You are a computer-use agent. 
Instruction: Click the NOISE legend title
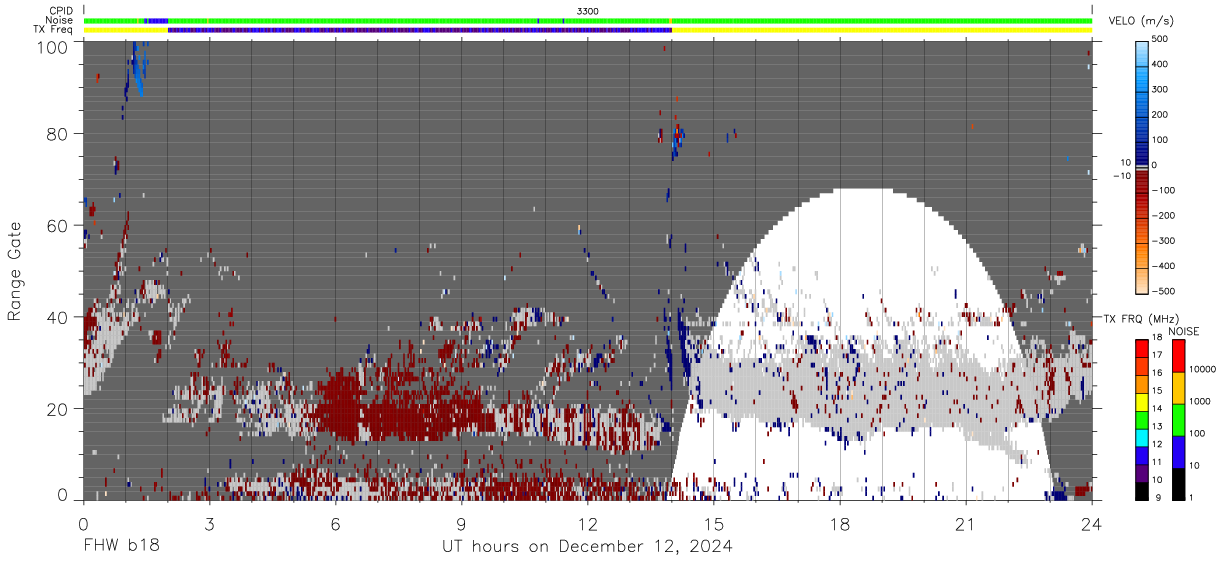1184,331
